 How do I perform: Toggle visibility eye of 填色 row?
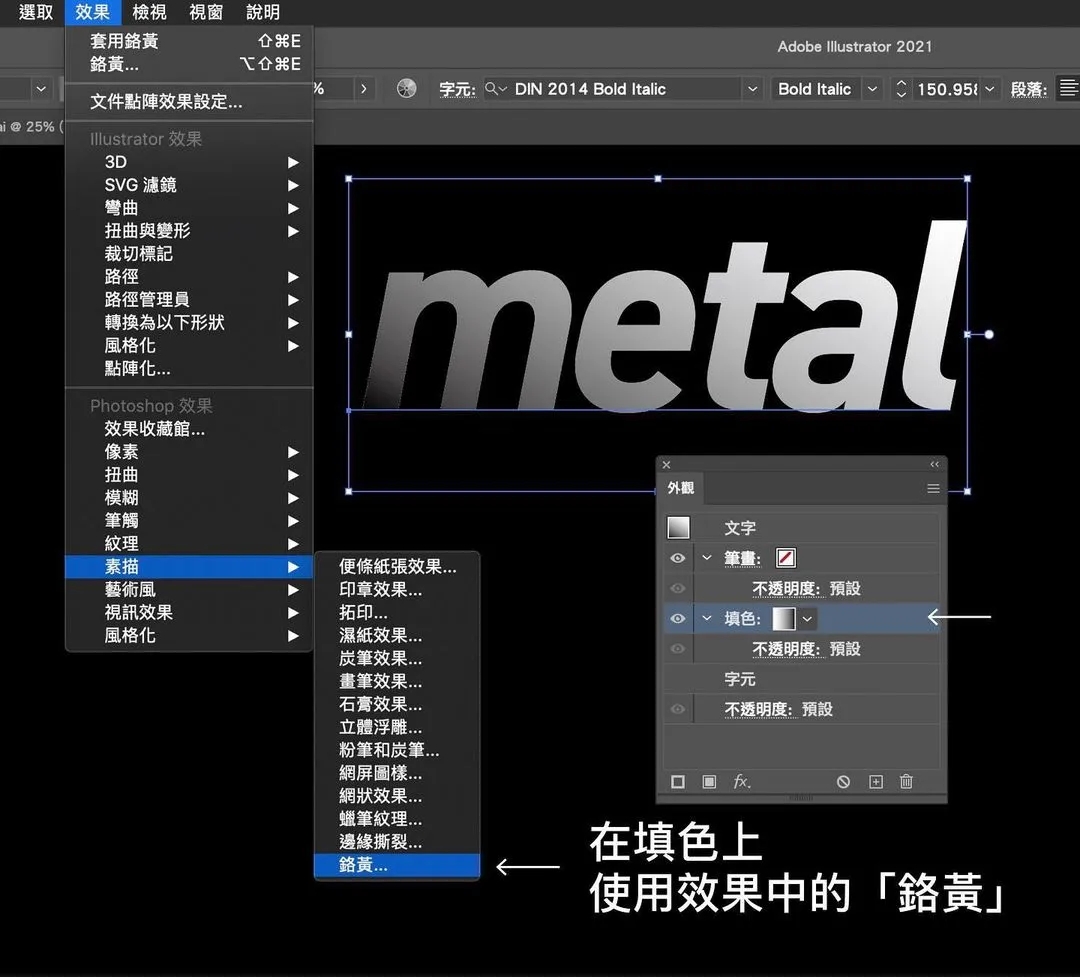(x=678, y=619)
